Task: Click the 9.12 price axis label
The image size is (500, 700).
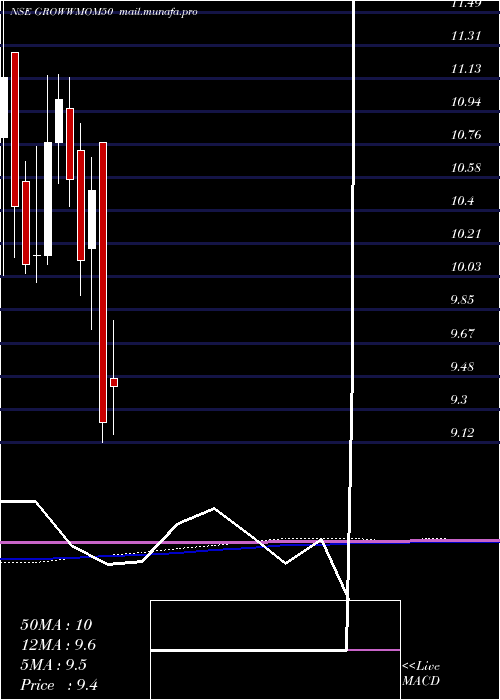Action: [462, 433]
